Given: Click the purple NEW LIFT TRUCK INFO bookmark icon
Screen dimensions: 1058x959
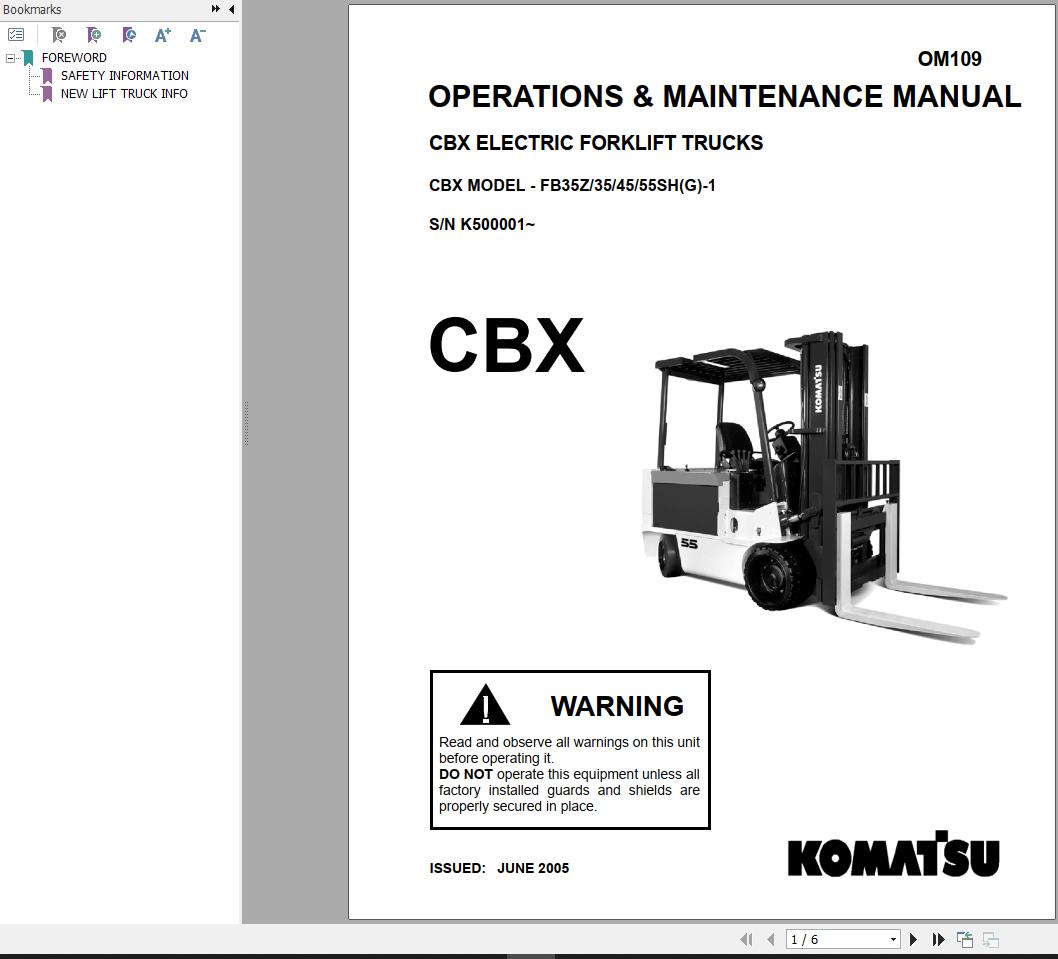Looking at the screenshot, I should (47, 94).
